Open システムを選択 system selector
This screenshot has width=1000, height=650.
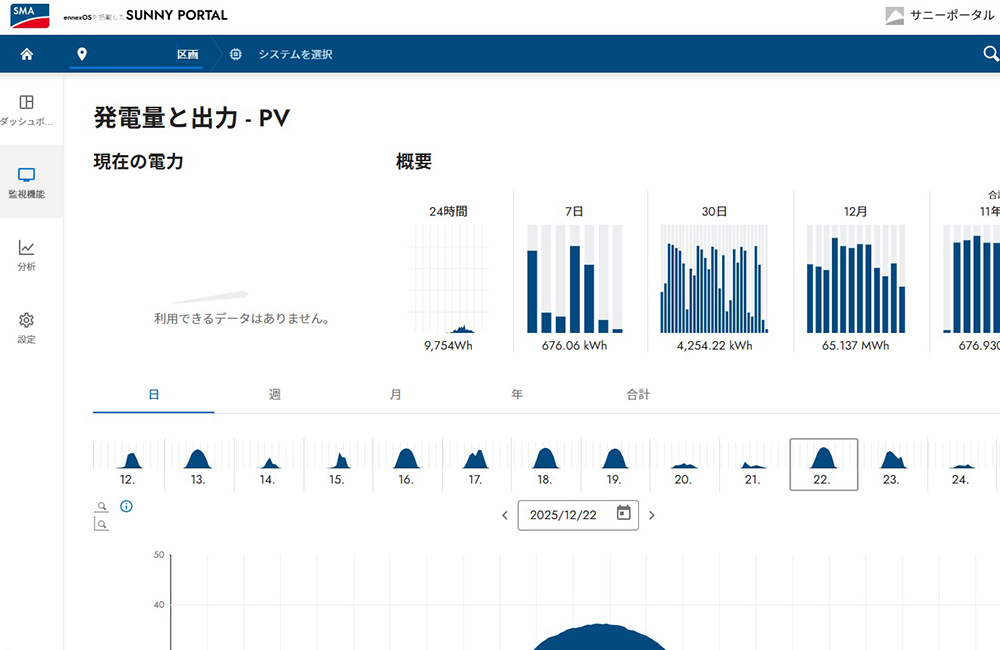[294, 54]
